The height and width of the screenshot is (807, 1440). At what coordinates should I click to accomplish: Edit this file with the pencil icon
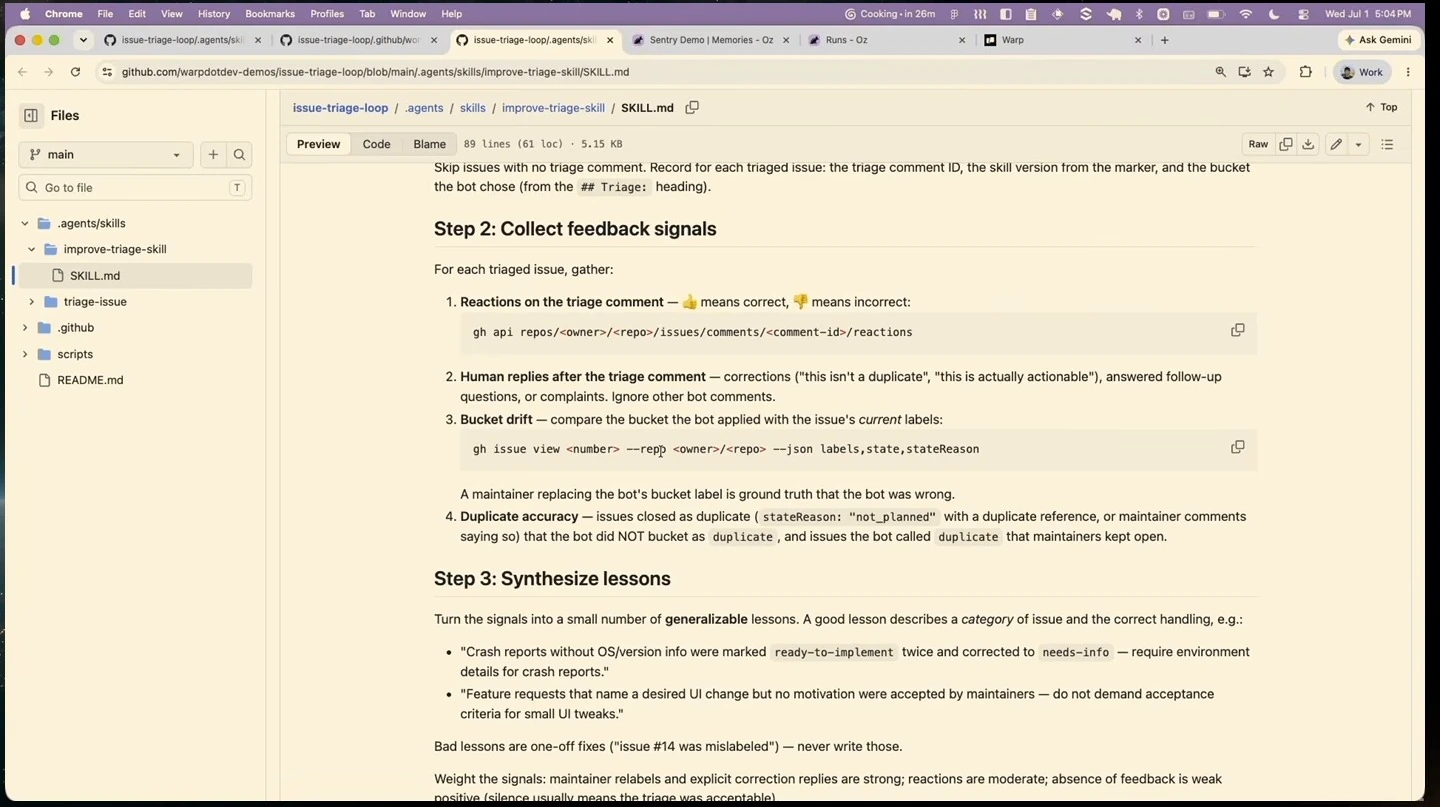pos(1336,144)
